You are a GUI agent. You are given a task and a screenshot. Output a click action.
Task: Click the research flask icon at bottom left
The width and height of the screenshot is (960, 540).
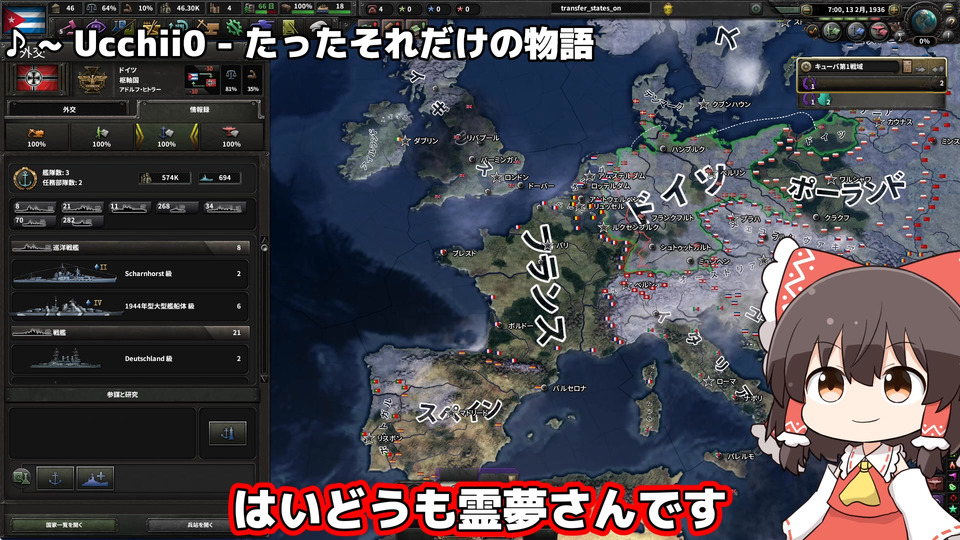pos(21,477)
